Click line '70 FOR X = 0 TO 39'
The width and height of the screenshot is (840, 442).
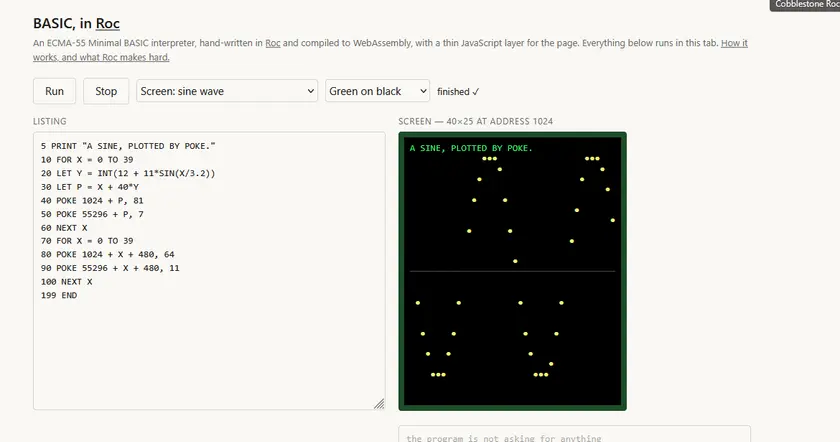point(87,241)
